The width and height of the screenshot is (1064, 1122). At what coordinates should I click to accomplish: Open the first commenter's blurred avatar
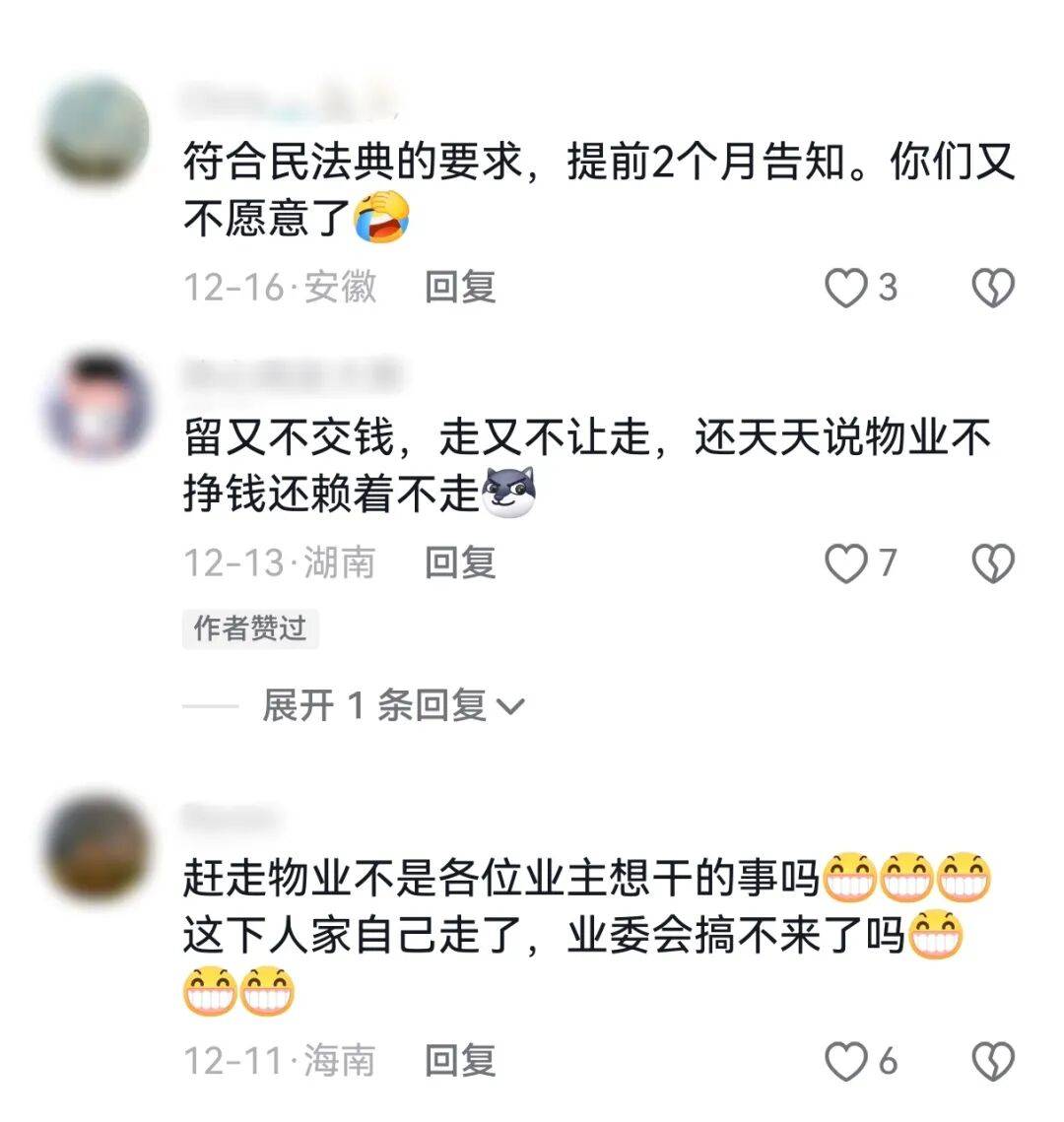point(96,131)
